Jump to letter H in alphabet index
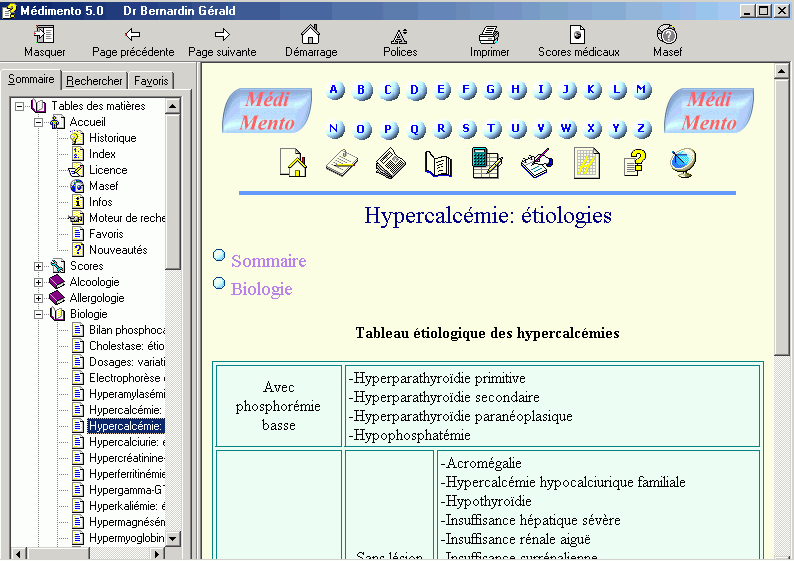The image size is (794, 561). (516, 91)
